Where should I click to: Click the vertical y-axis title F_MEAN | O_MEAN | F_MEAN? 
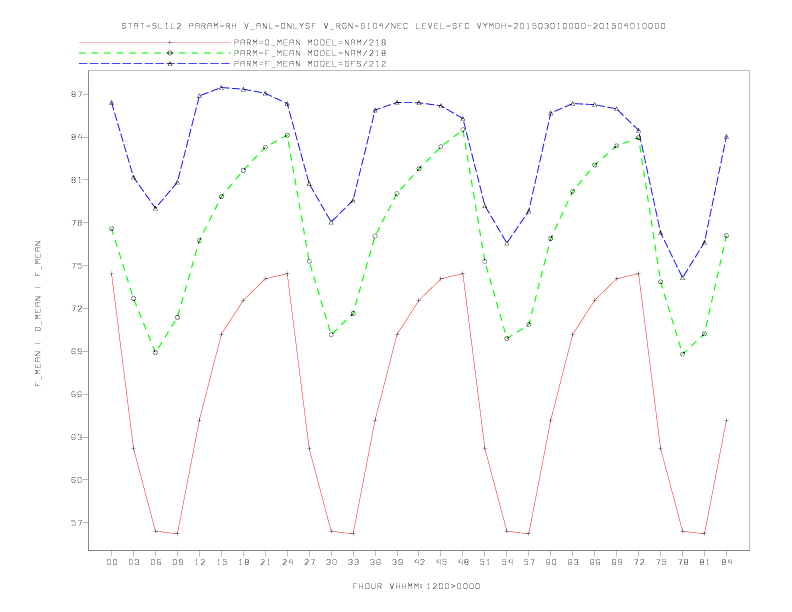coord(38,314)
